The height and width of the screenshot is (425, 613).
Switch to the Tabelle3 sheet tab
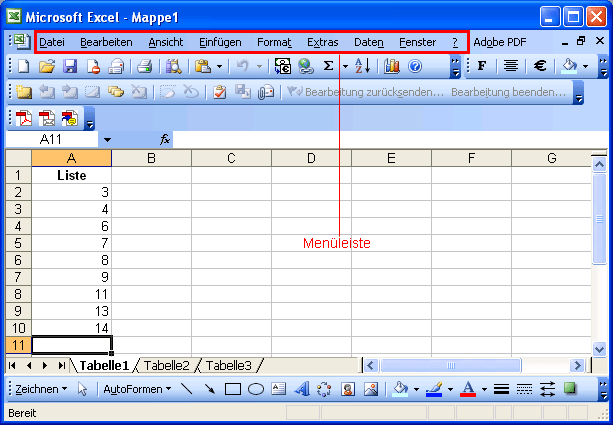coord(229,366)
